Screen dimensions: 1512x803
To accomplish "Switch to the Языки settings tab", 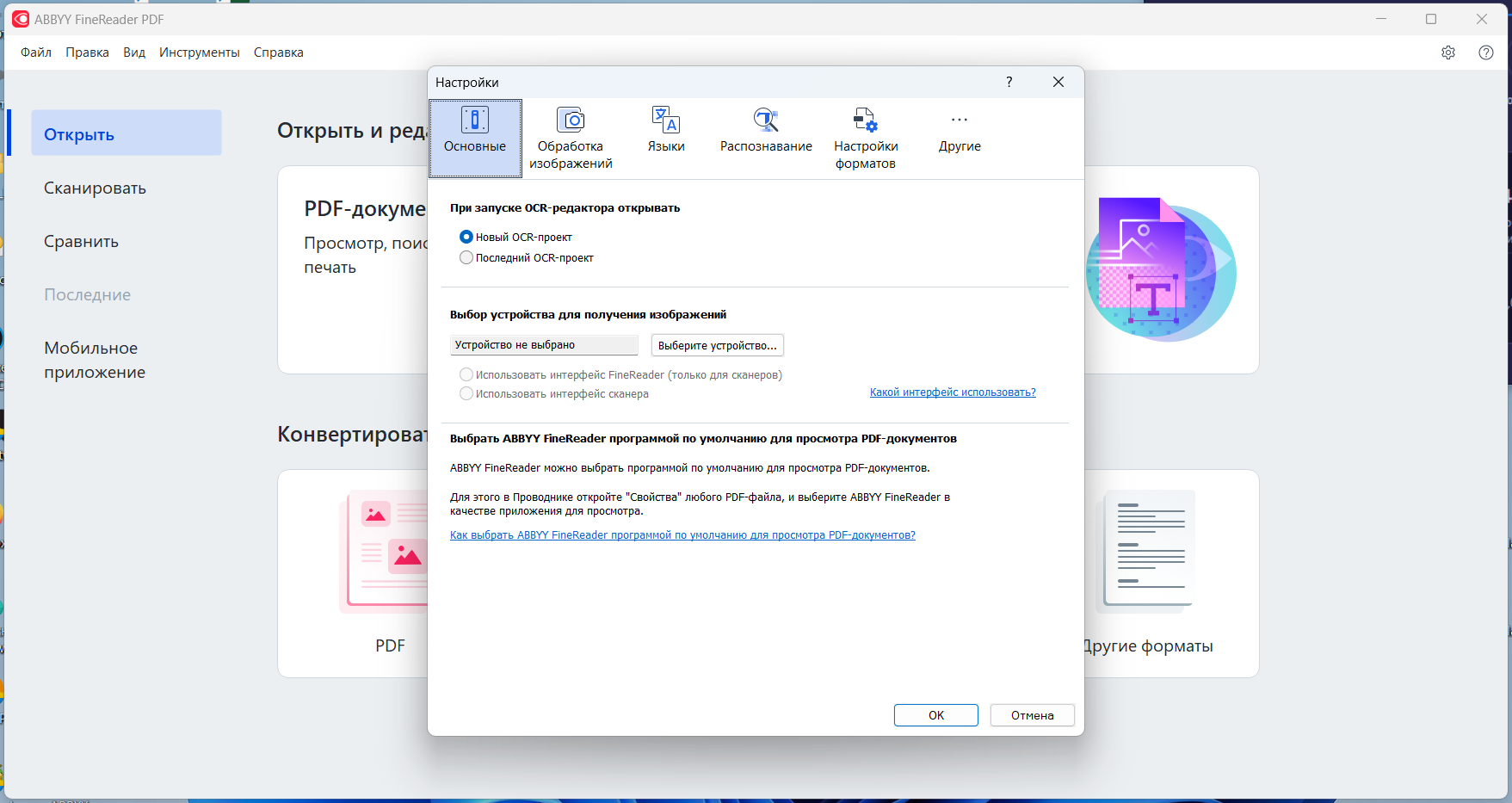I will (666, 139).
